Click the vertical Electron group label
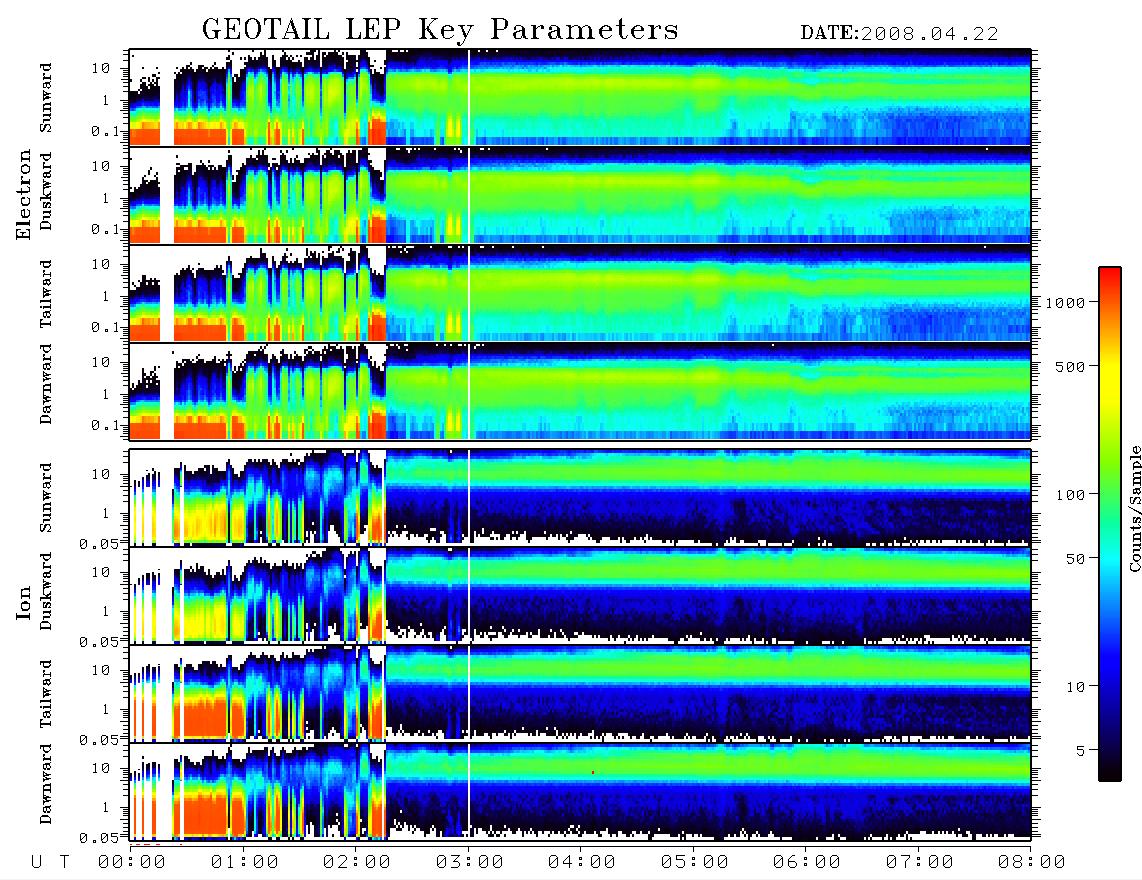The width and height of the screenshot is (1142, 880). [23, 194]
